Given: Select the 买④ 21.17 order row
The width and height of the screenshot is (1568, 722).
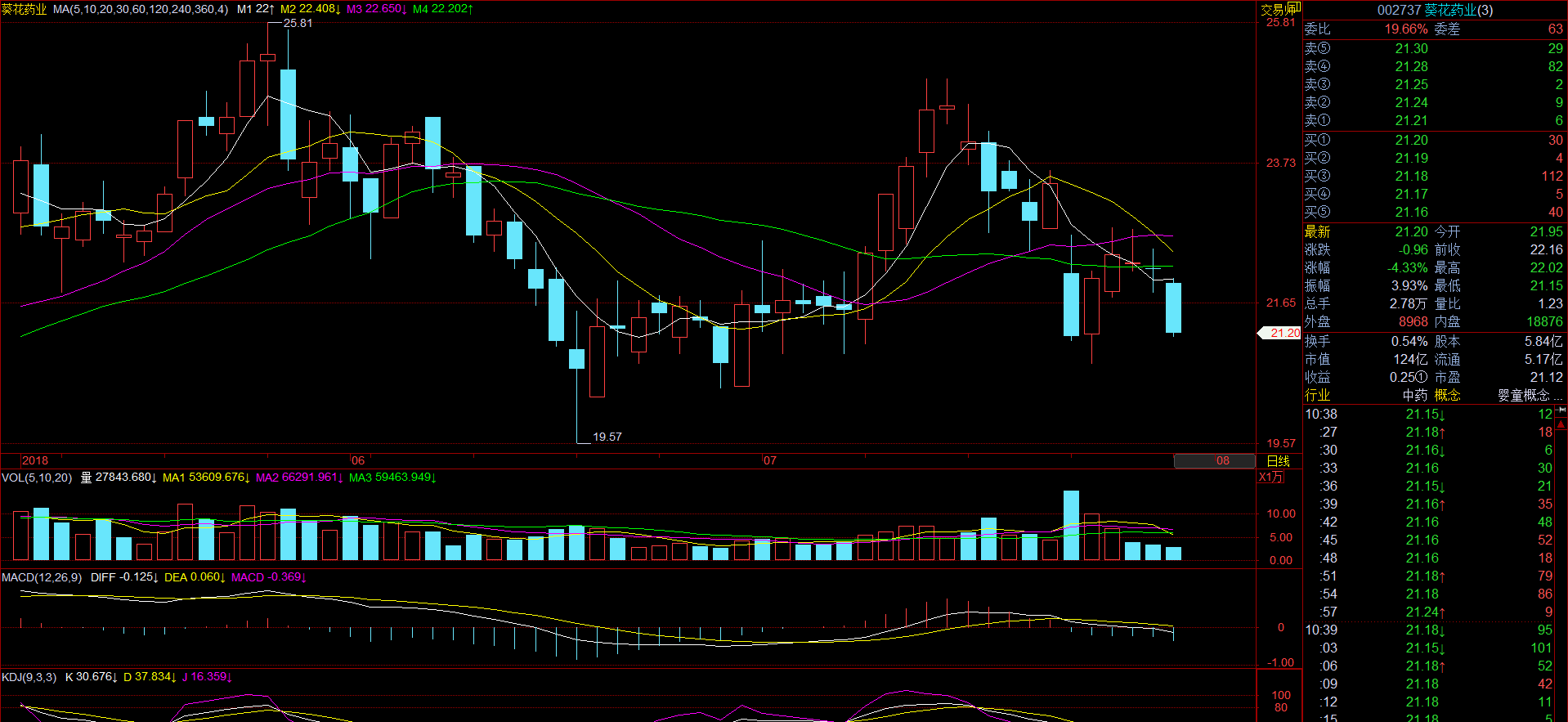Looking at the screenshot, I should click(x=1434, y=194).
